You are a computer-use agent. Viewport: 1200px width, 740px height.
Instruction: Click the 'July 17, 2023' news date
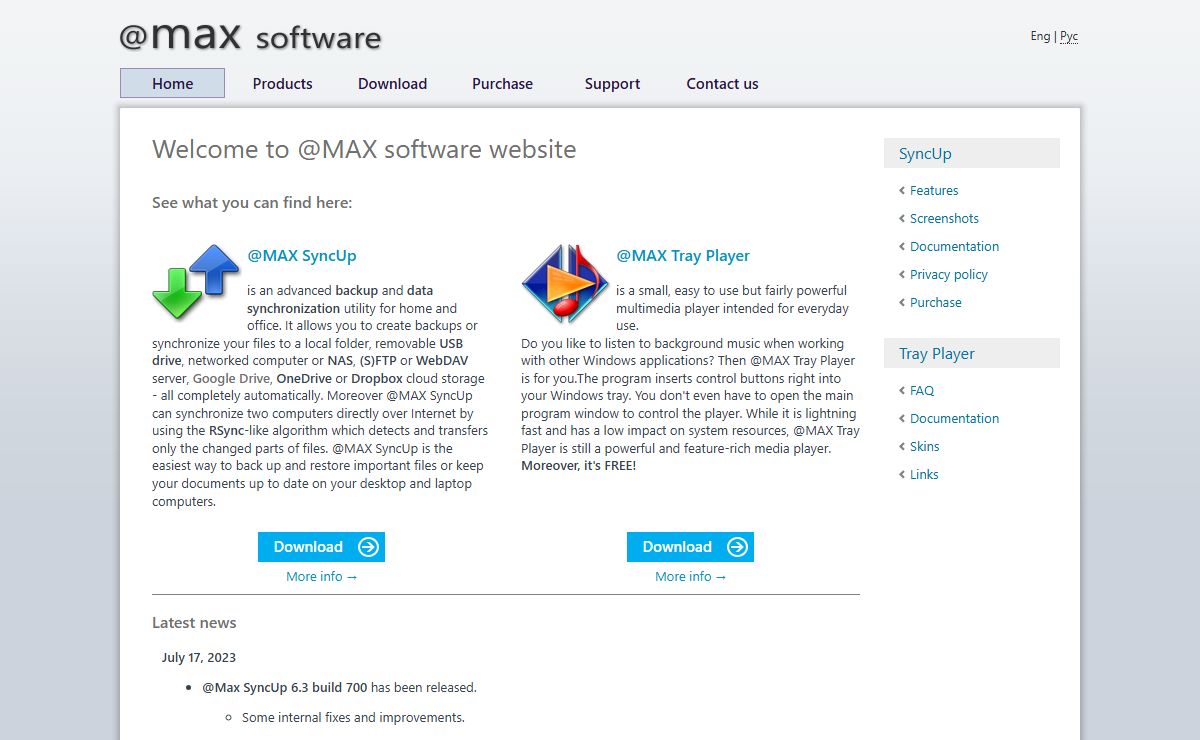click(199, 658)
